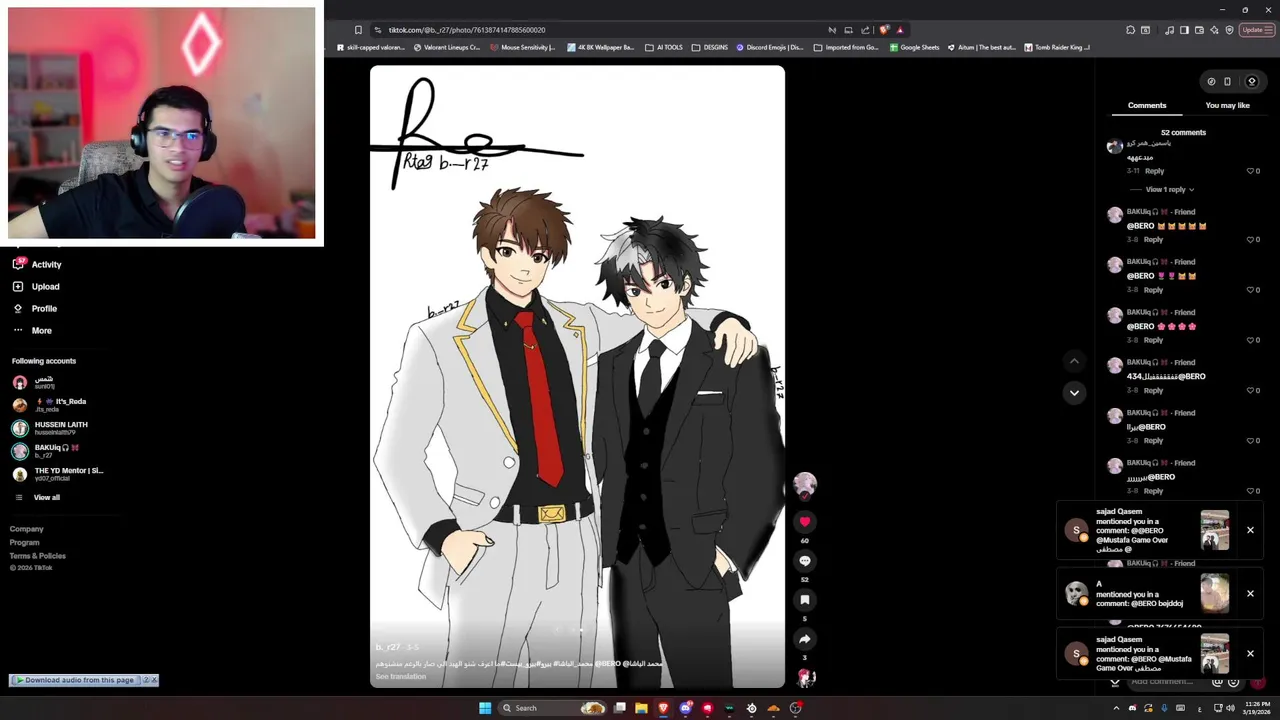This screenshot has width=1280, height=720.
Task: Open the browser Extensions puzzle icon
Action: (x=1129, y=30)
